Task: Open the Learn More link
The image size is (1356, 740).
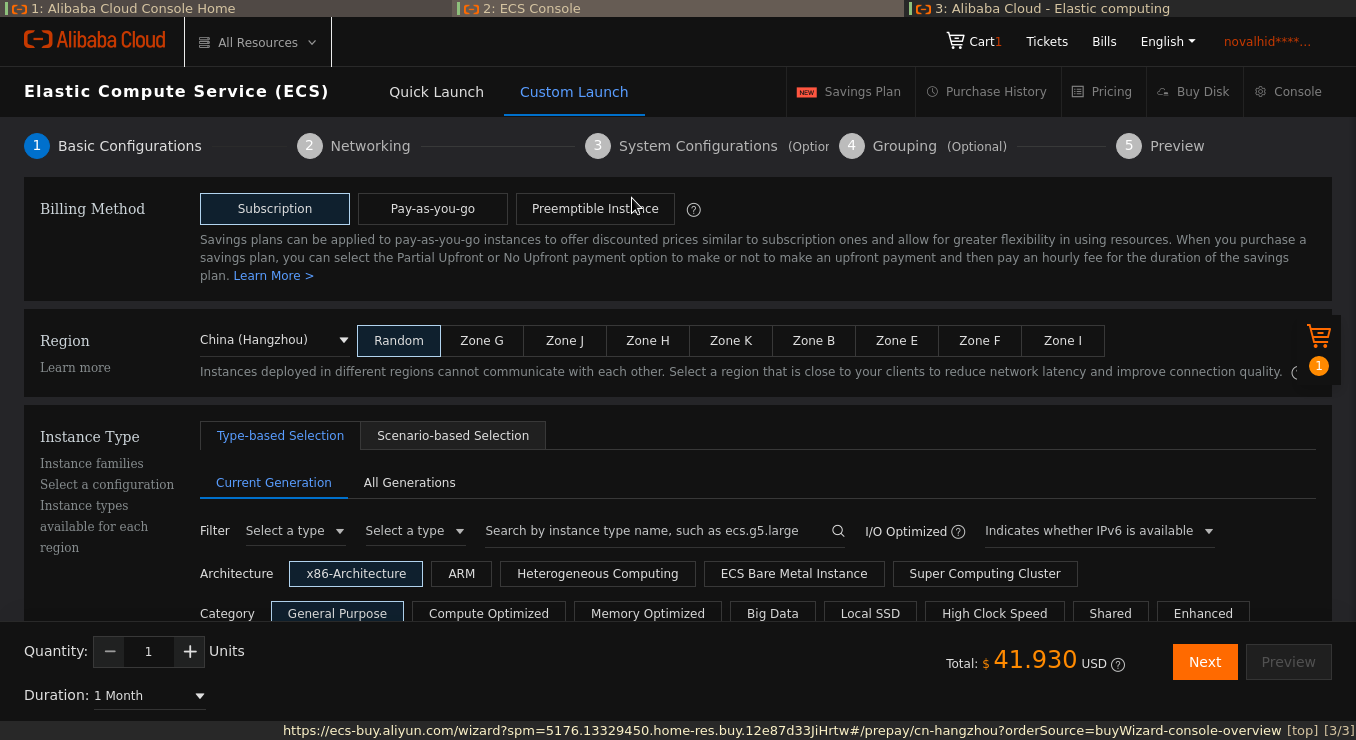Action: click(273, 276)
